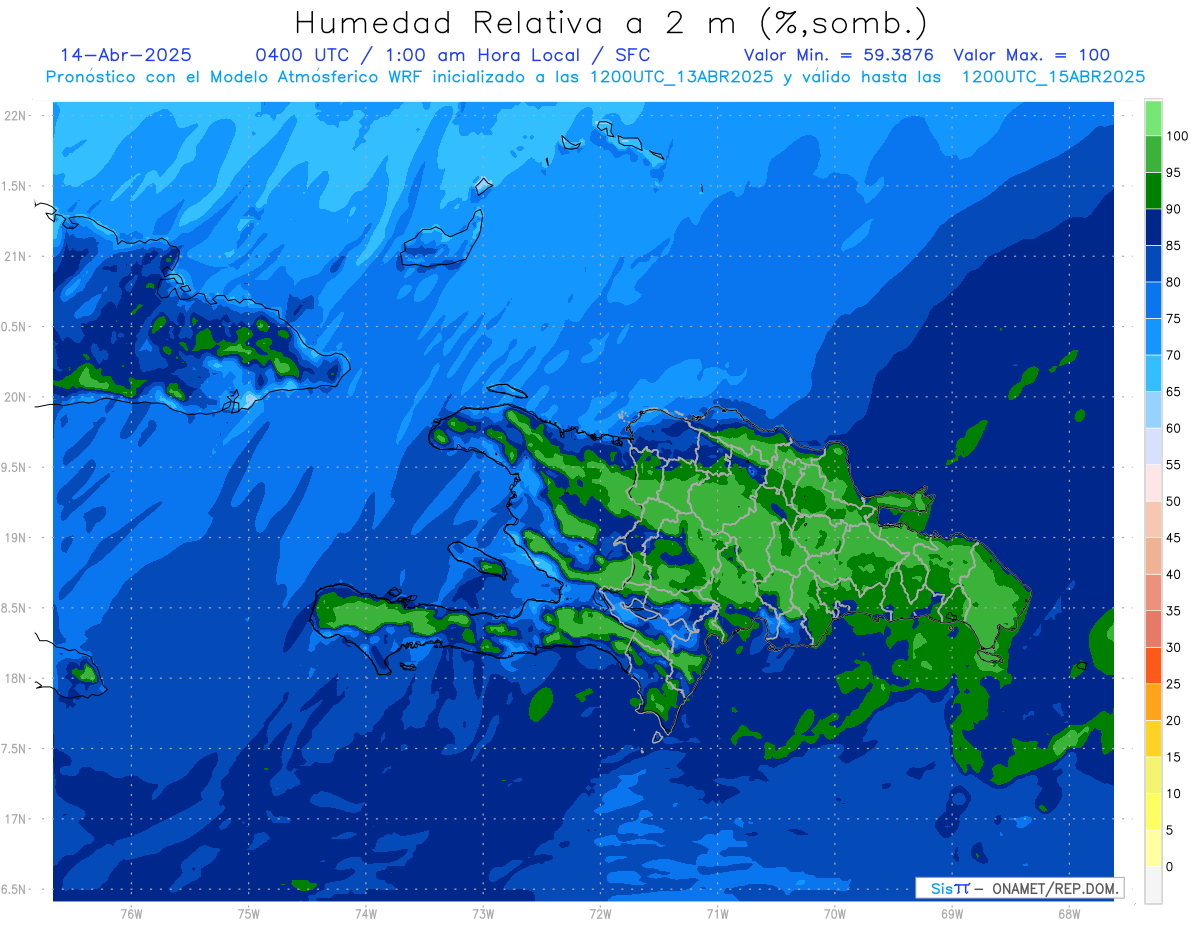Click the '68W' longitude label

click(1069, 914)
